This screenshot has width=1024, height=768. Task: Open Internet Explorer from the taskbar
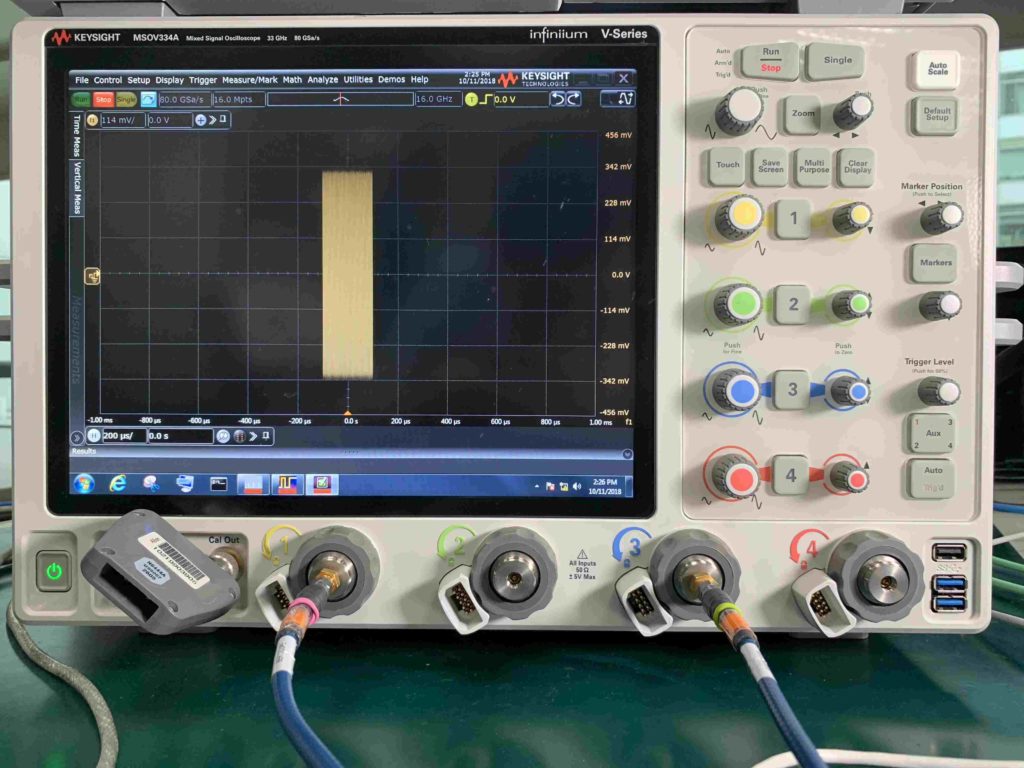(x=117, y=484)
